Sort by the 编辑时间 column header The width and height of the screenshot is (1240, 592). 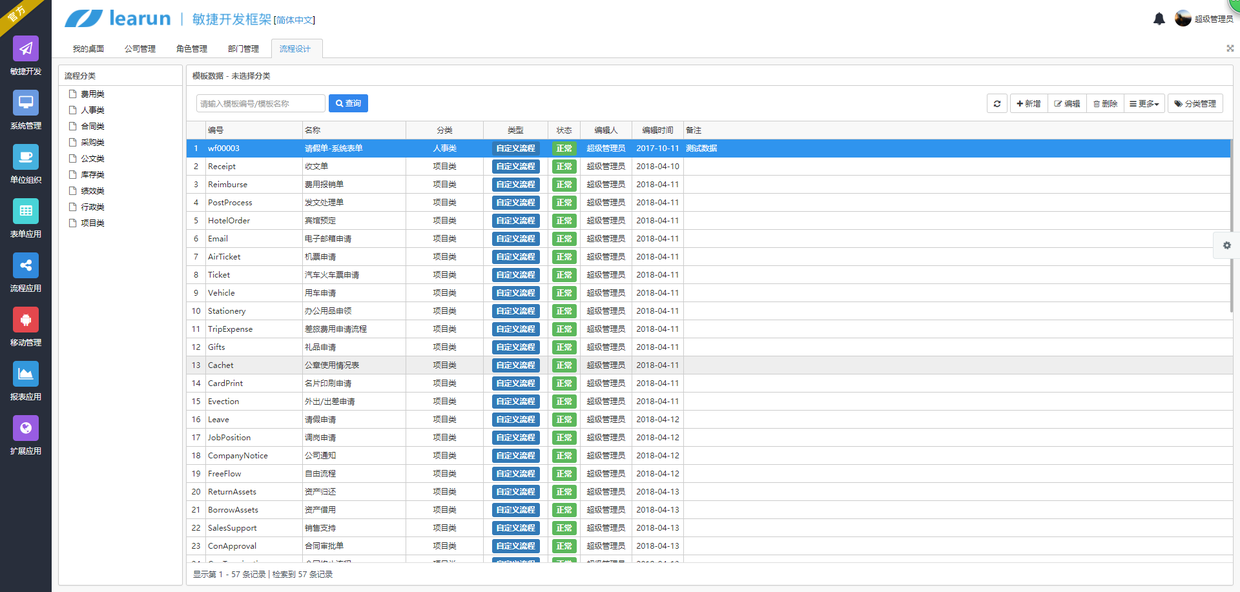658,130
